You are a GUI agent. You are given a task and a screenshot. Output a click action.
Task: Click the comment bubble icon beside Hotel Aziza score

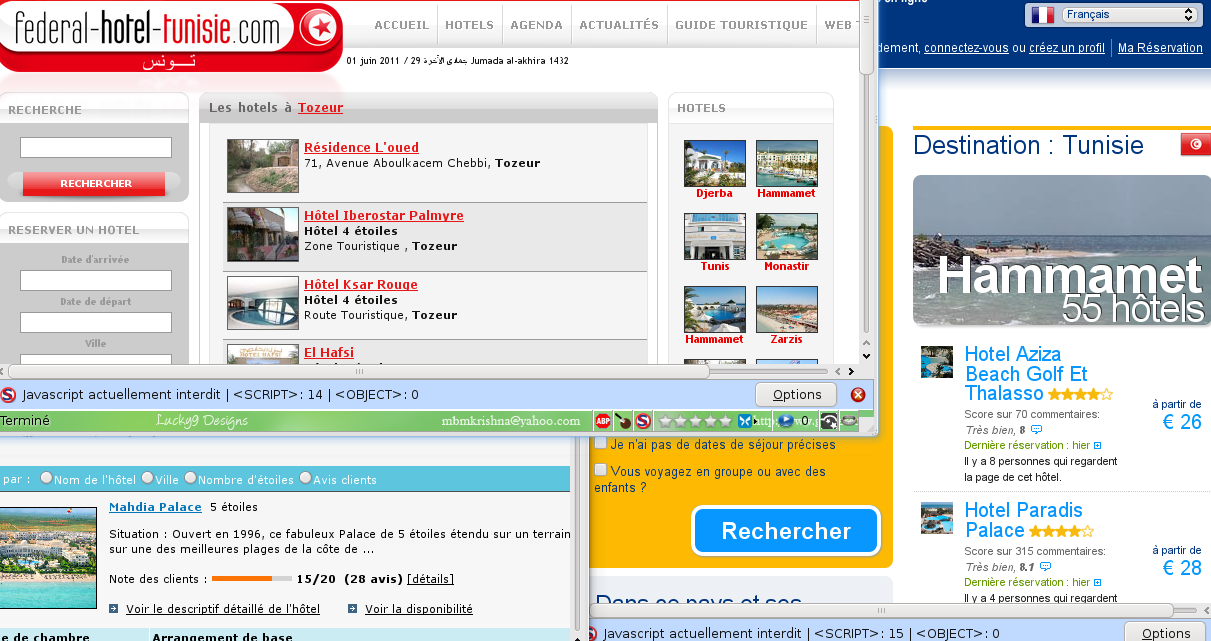click(x=1036, y=429)
